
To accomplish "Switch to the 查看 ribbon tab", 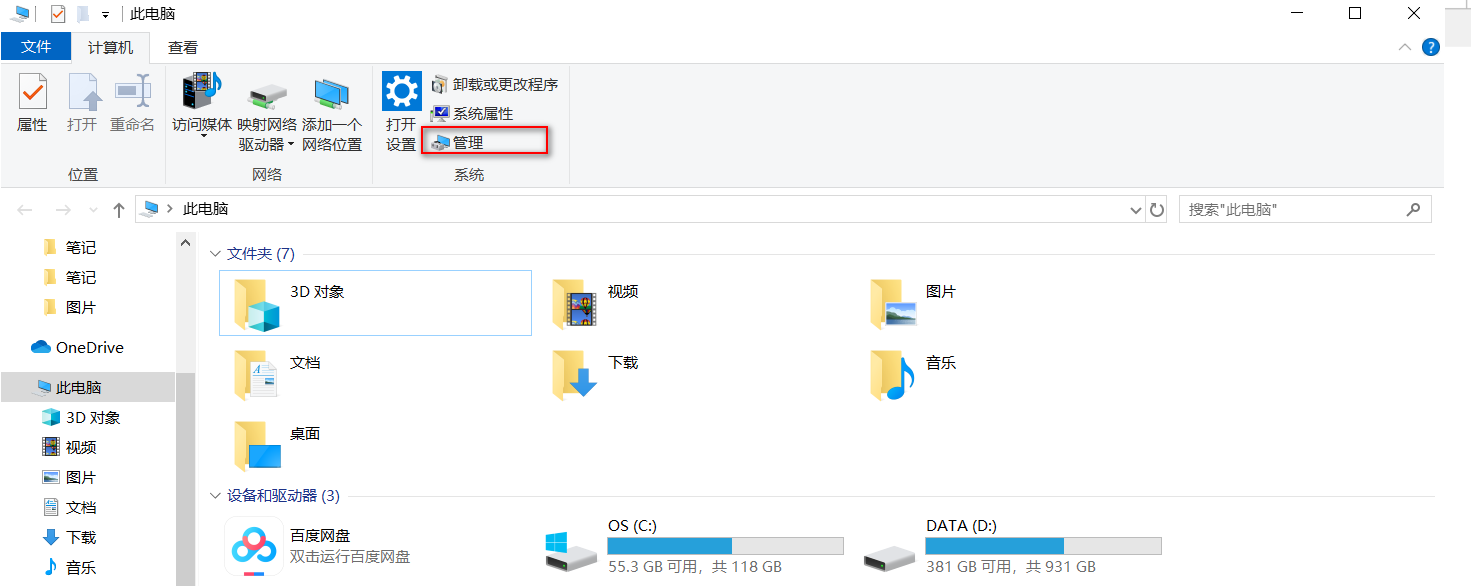I will (182, 47).
